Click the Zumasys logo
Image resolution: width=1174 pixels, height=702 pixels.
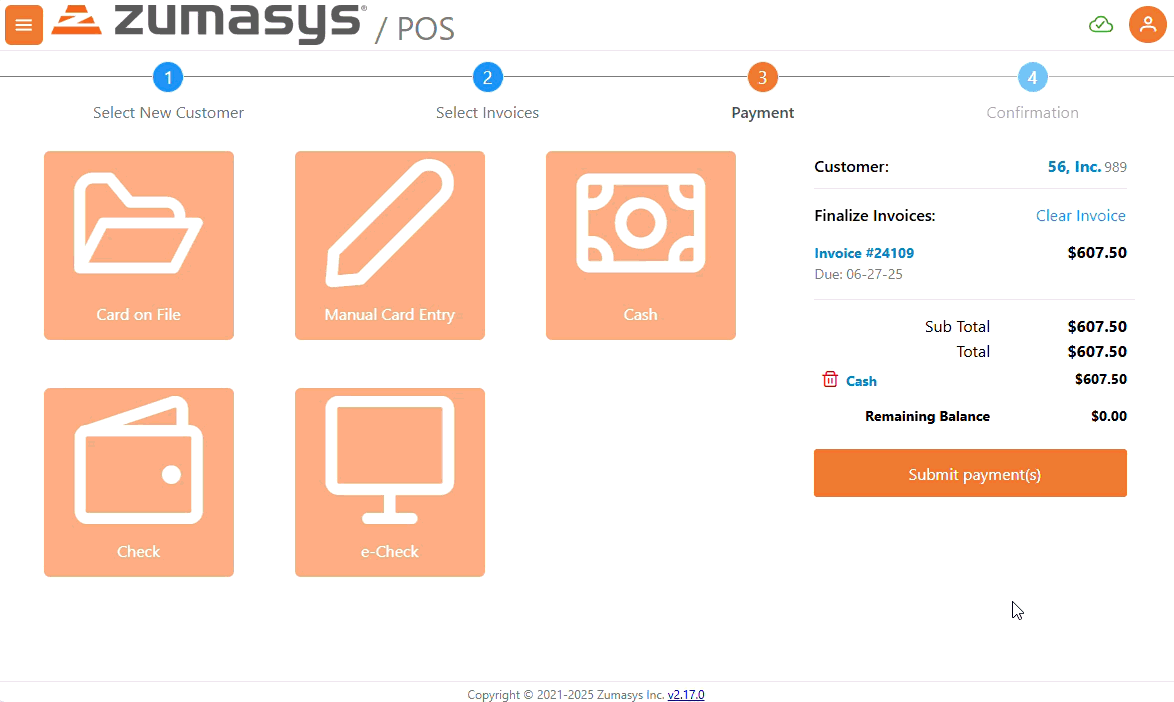click(208, 22)
